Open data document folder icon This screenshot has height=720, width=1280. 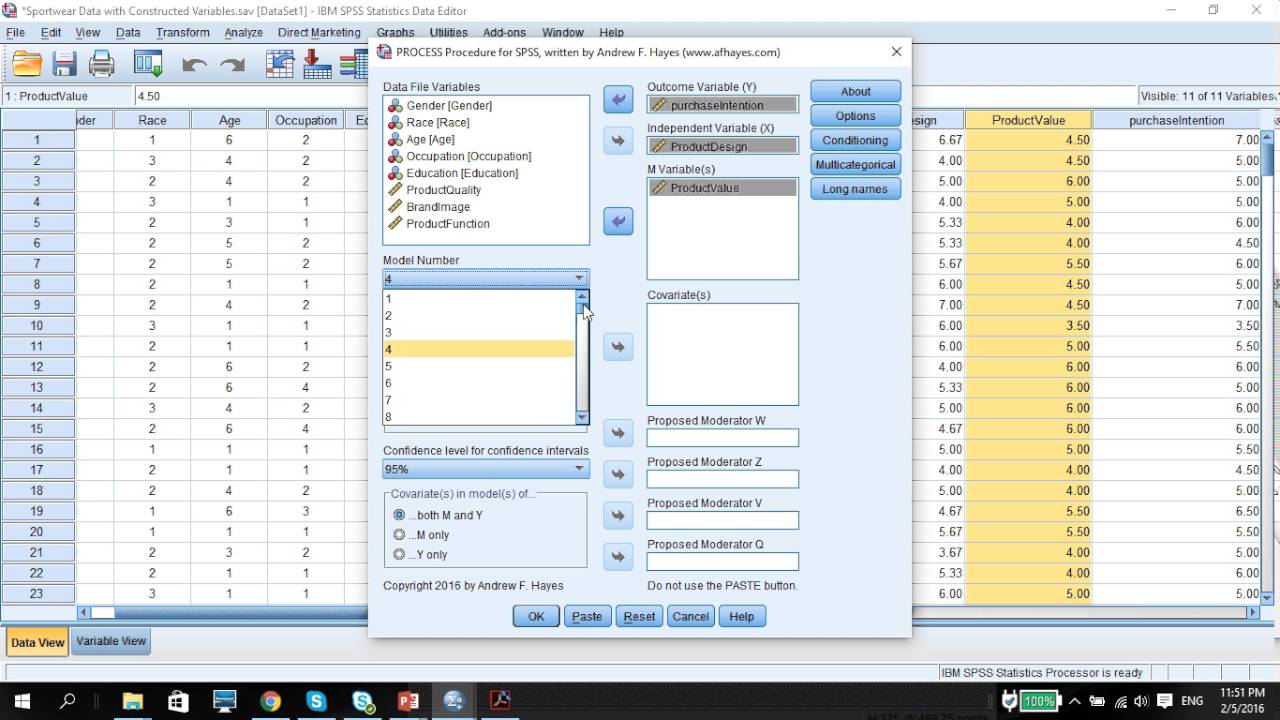pyautogui.click(x=27, y=65)
